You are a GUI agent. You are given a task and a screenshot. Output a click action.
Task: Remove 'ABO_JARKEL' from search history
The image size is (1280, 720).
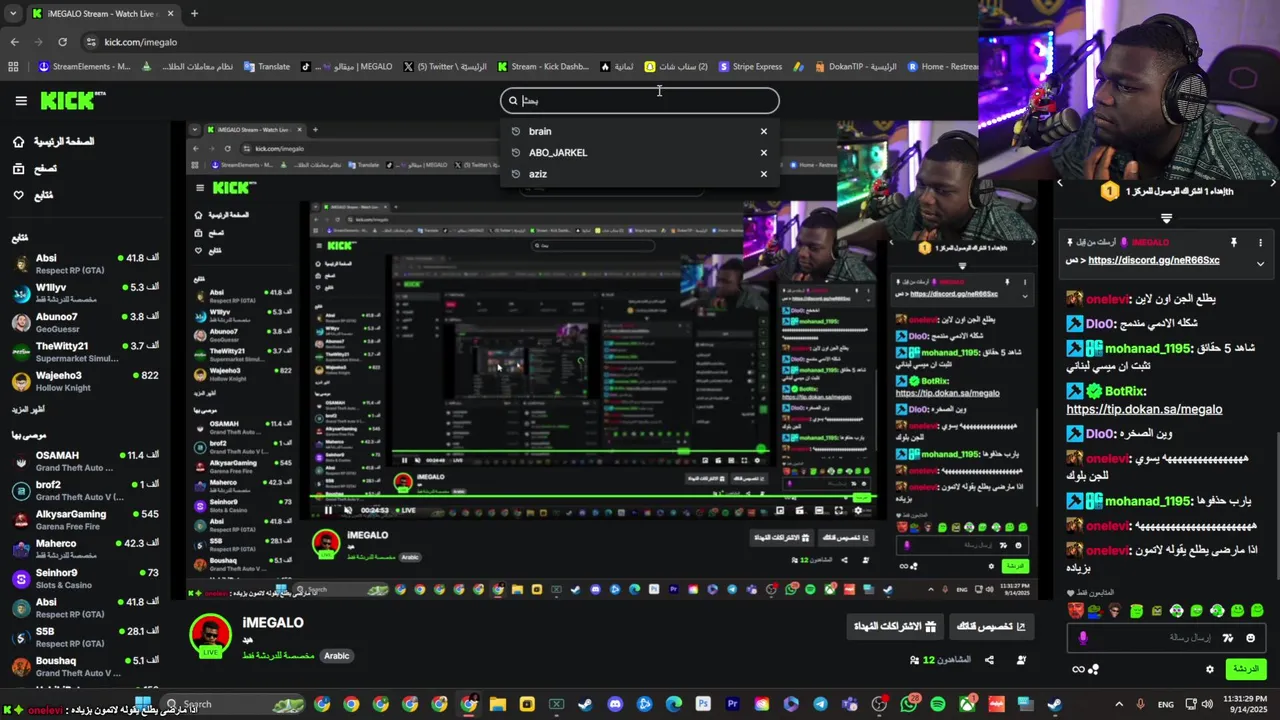coord(764,152)
